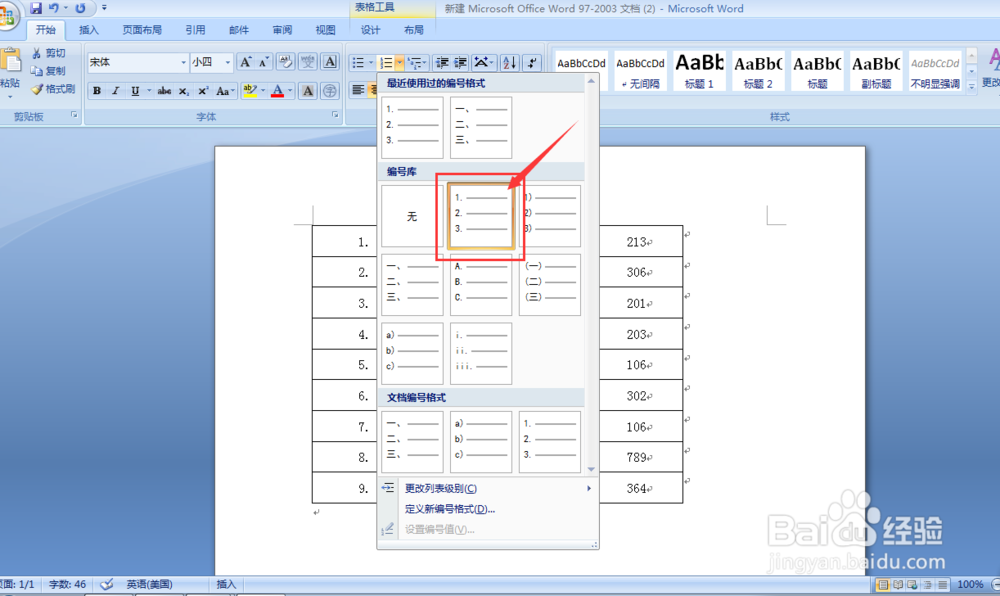Click the Grow Font icon
Viewport: 1000px width, 596px height.
coord(245,62)
